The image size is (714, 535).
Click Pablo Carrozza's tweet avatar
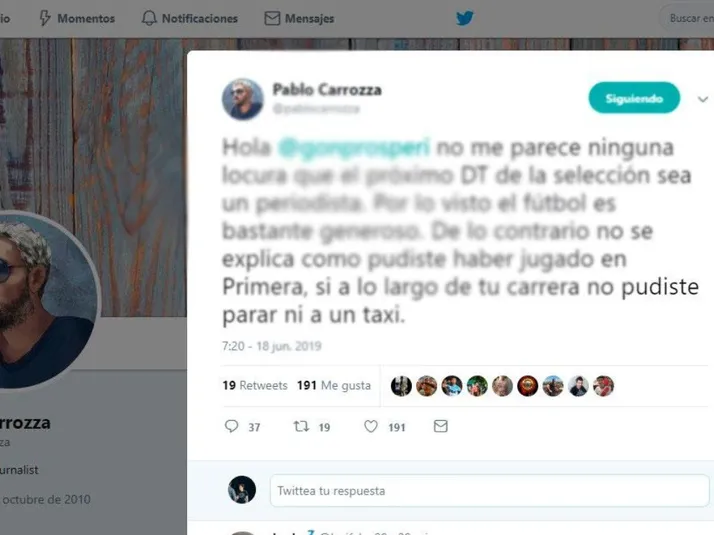coord(243,99)
